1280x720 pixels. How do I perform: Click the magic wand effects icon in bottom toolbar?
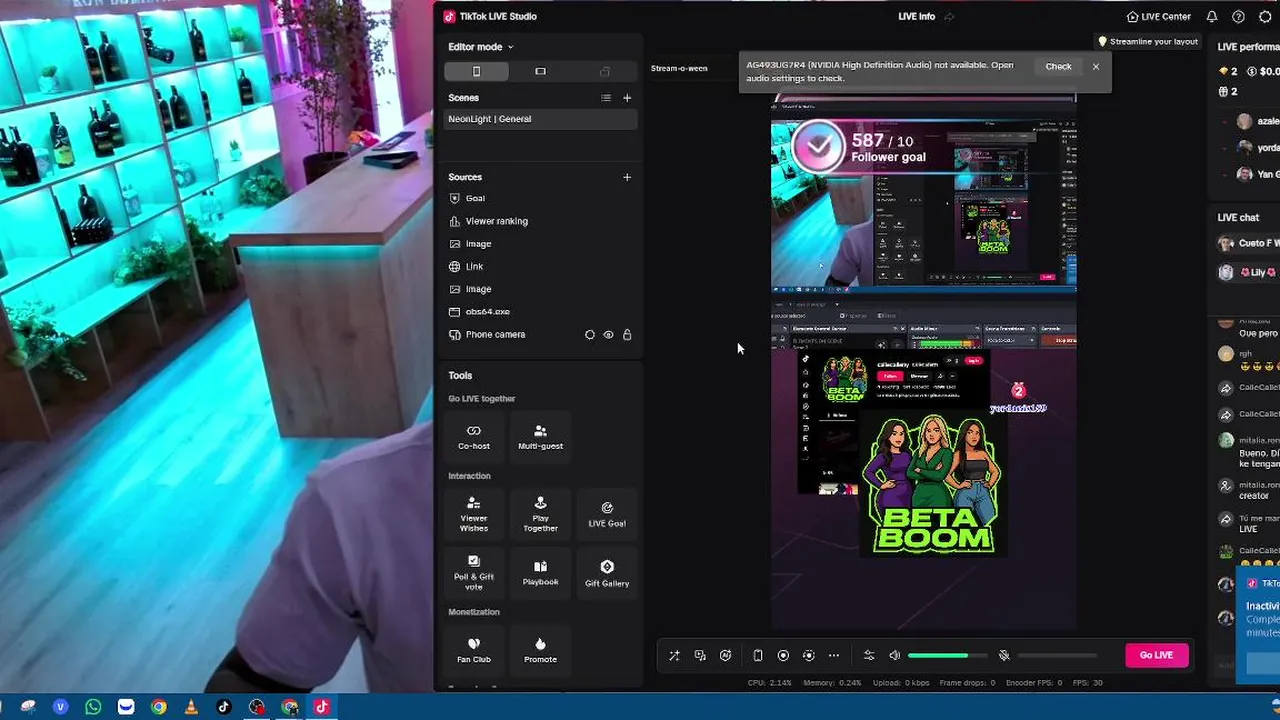[674, 656]
